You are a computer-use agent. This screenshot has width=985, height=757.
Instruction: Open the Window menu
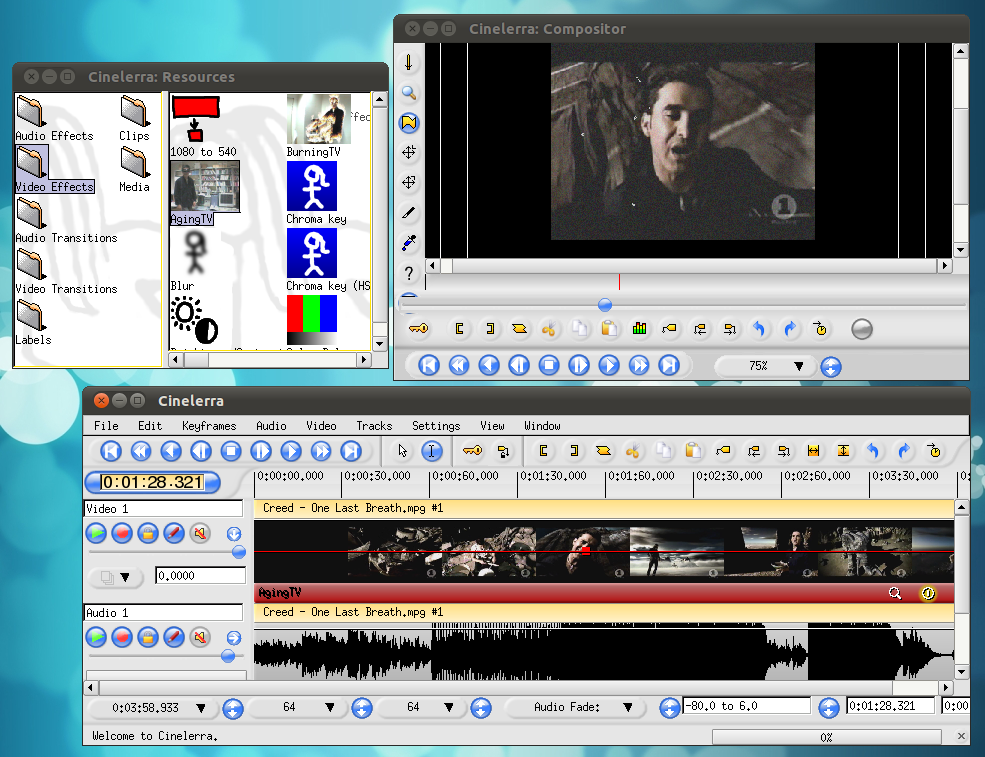542,426
